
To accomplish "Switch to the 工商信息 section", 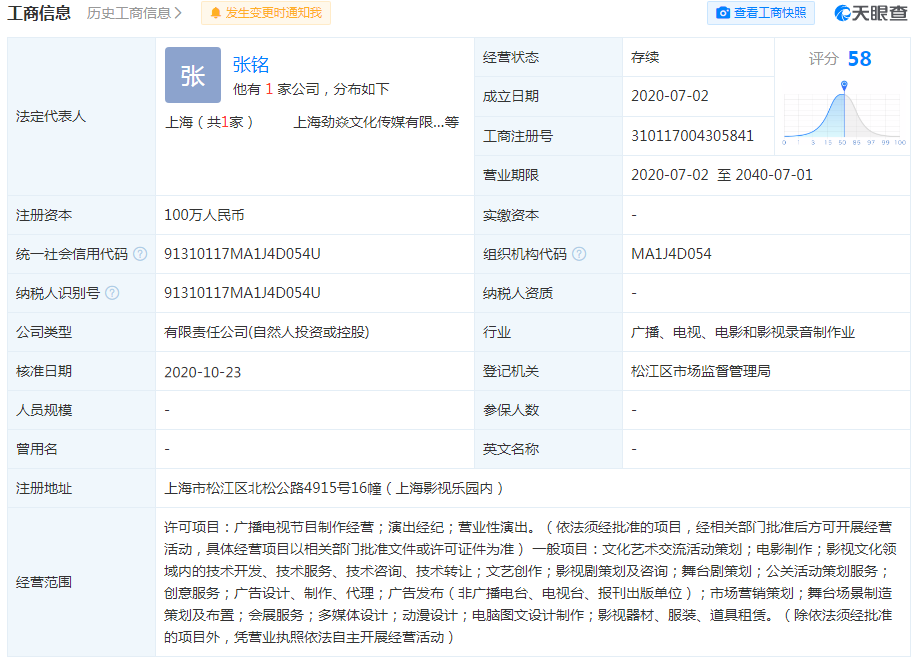I will pyautogui.click(x=35, y=14).
